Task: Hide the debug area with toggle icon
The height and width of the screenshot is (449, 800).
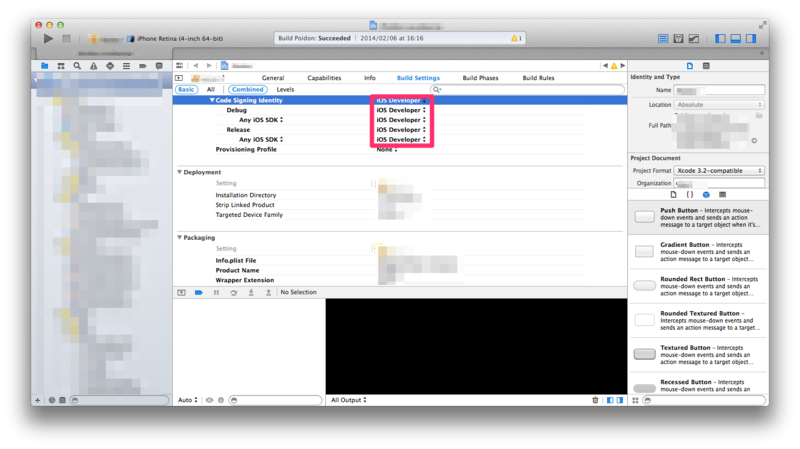Action: (x=181, y=292)
